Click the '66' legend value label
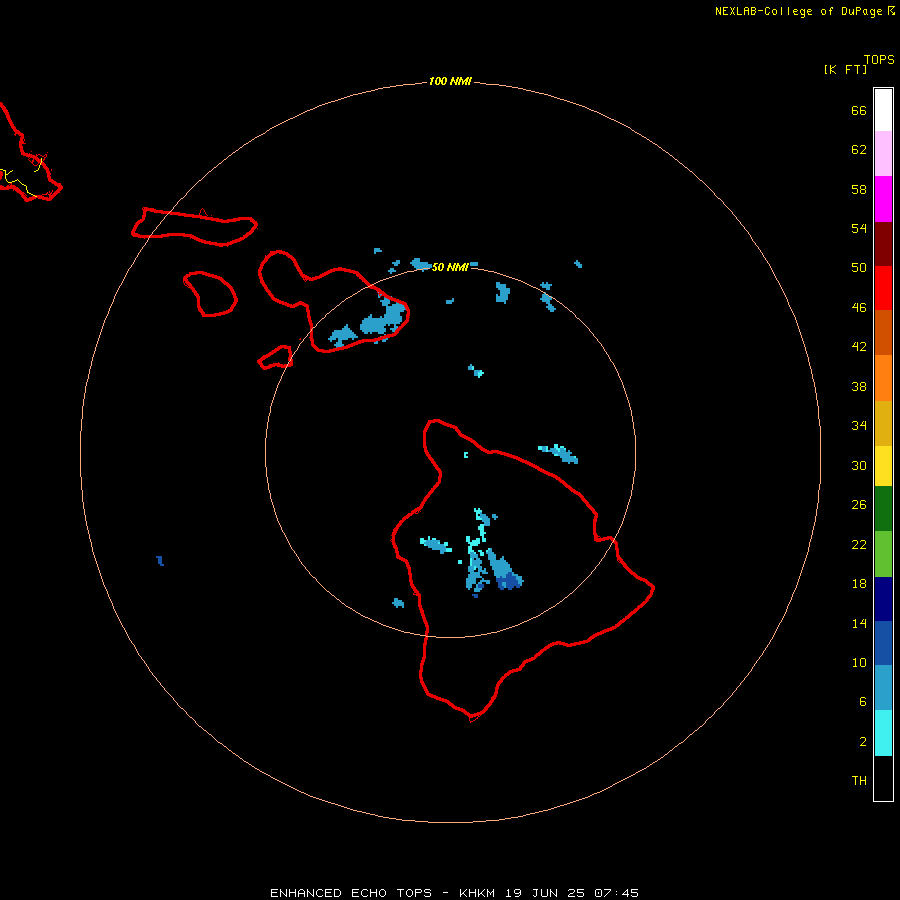 tap(859, 111)
